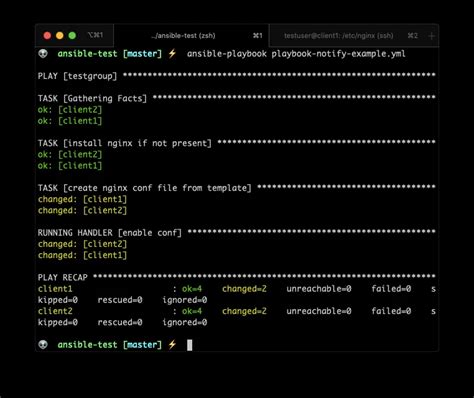Viewport: 474px width, 398px height.
Task: Click the yellow minimize window button
Action: (x=60, y=35)
